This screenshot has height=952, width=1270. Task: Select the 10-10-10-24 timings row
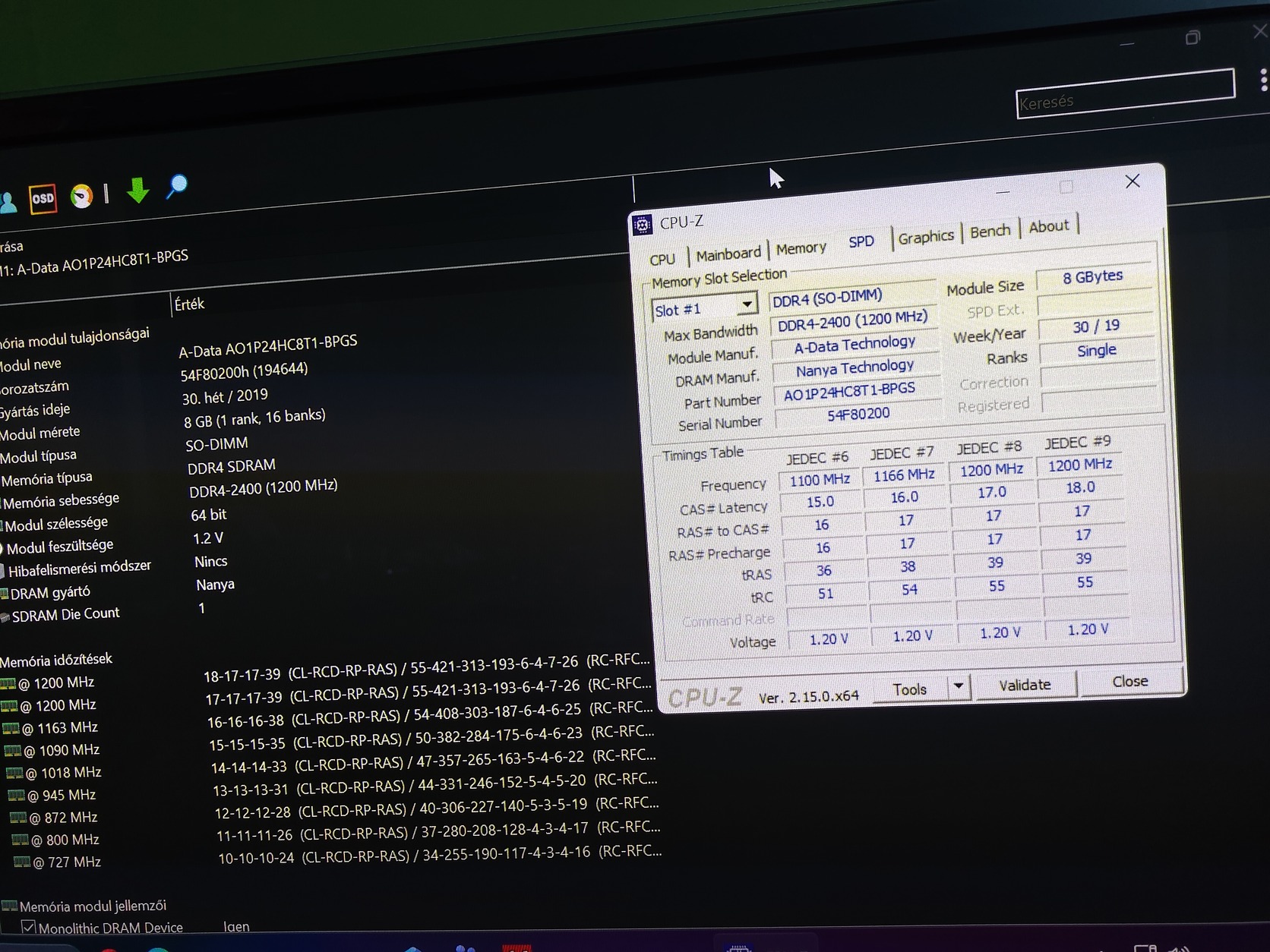point(440,855)
